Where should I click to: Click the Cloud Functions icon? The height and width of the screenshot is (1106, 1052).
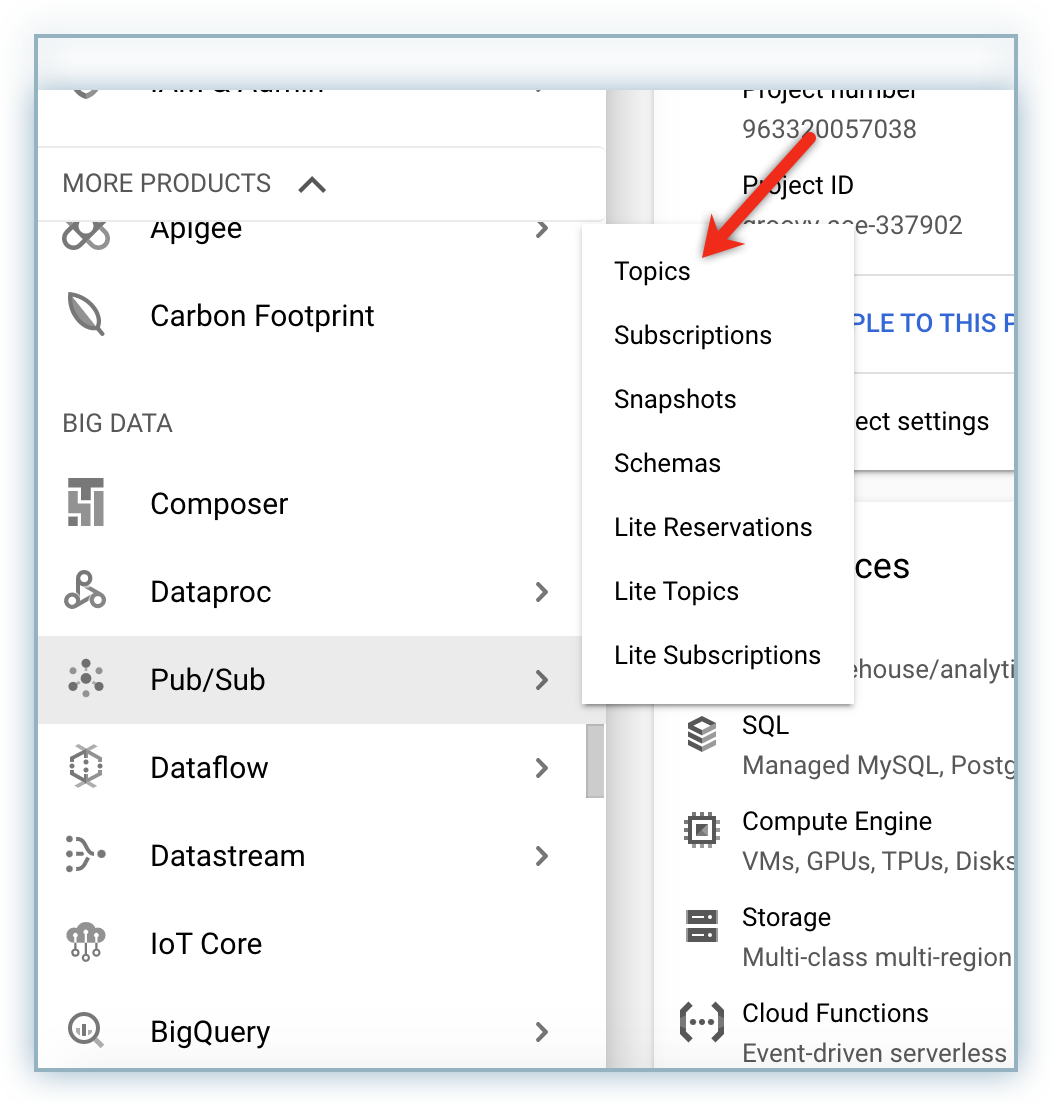702,1021
